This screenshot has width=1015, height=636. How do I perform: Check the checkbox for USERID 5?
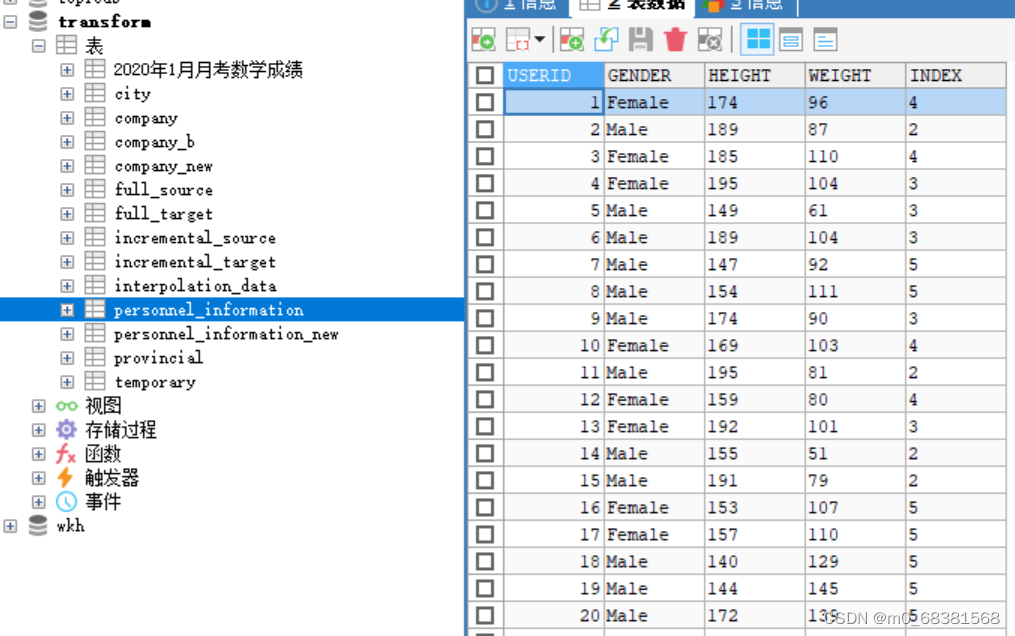tap(485, 210)
